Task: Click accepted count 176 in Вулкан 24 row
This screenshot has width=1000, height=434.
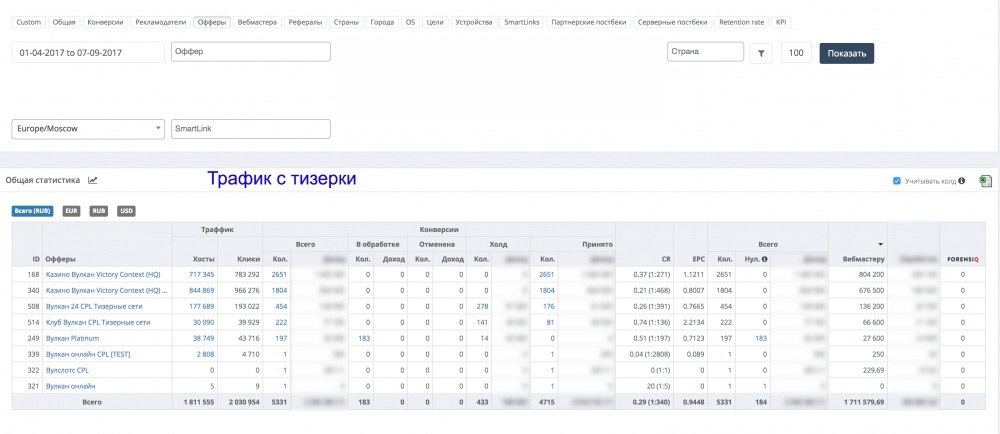Action: 548,307
